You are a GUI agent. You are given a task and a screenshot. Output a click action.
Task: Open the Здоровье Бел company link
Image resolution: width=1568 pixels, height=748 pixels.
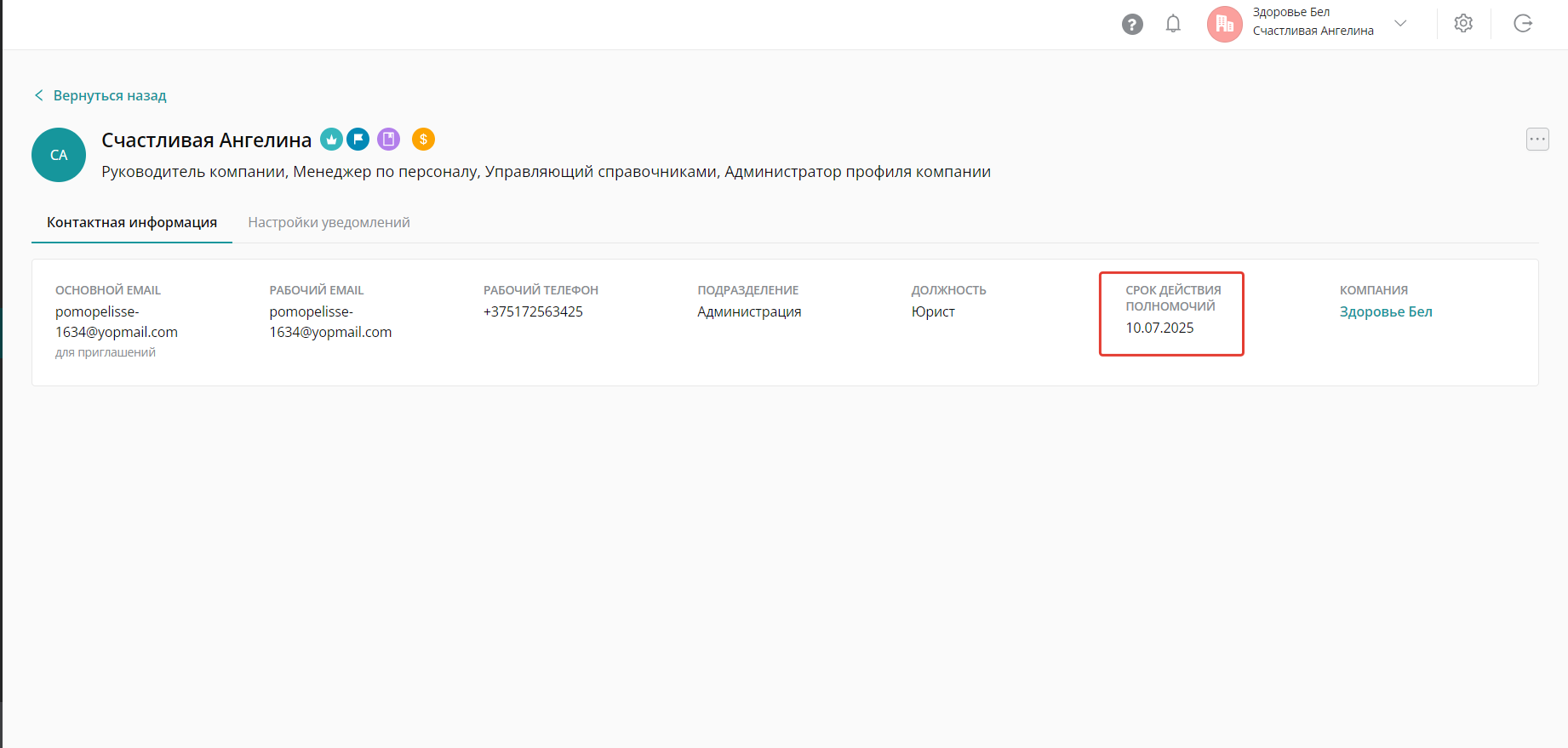point(1385,311)
